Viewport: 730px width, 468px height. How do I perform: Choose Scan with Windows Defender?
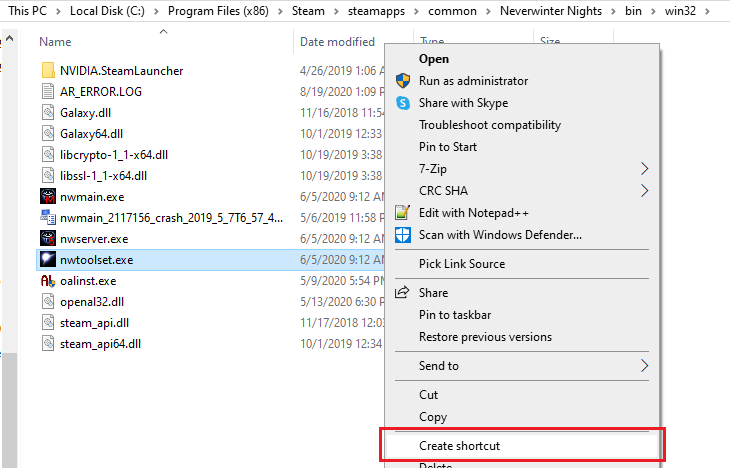pos(500,235)
